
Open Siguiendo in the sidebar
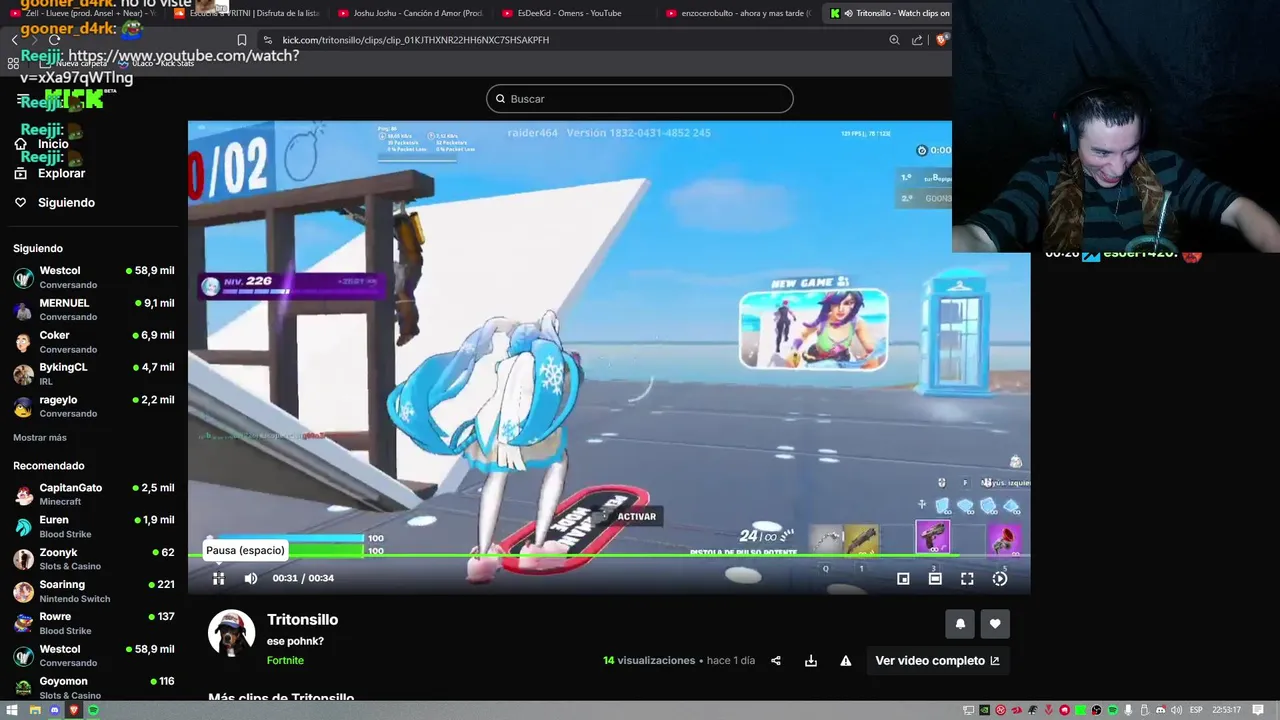[x=54, y=202]
